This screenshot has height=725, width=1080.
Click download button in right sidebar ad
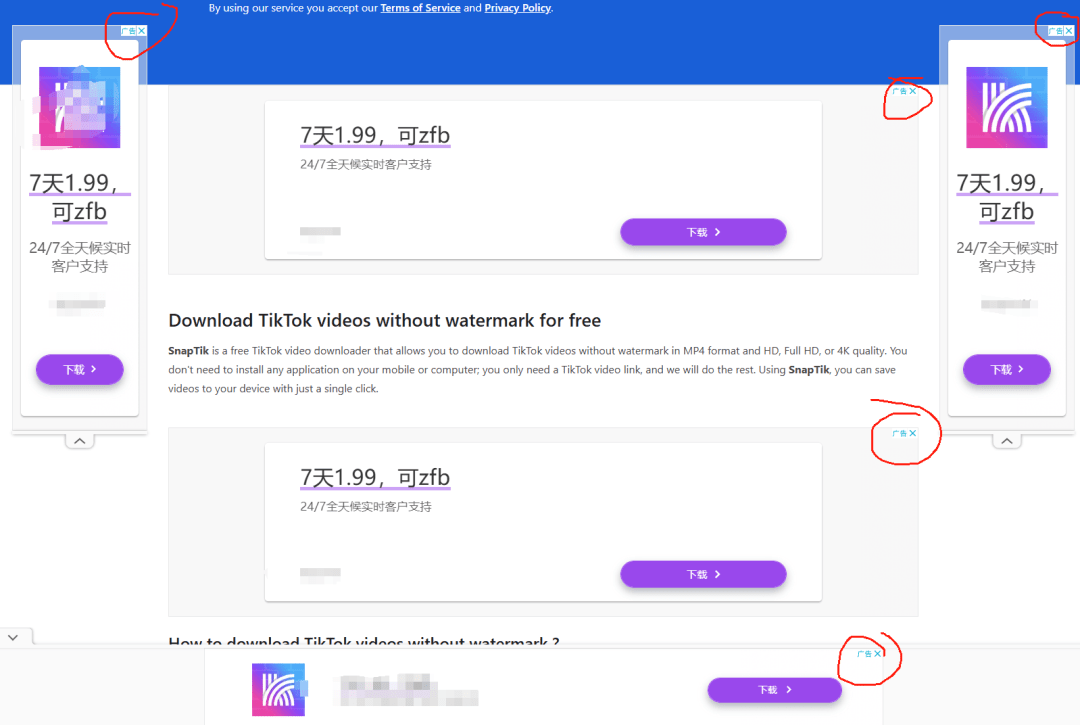pos(1006,370)
